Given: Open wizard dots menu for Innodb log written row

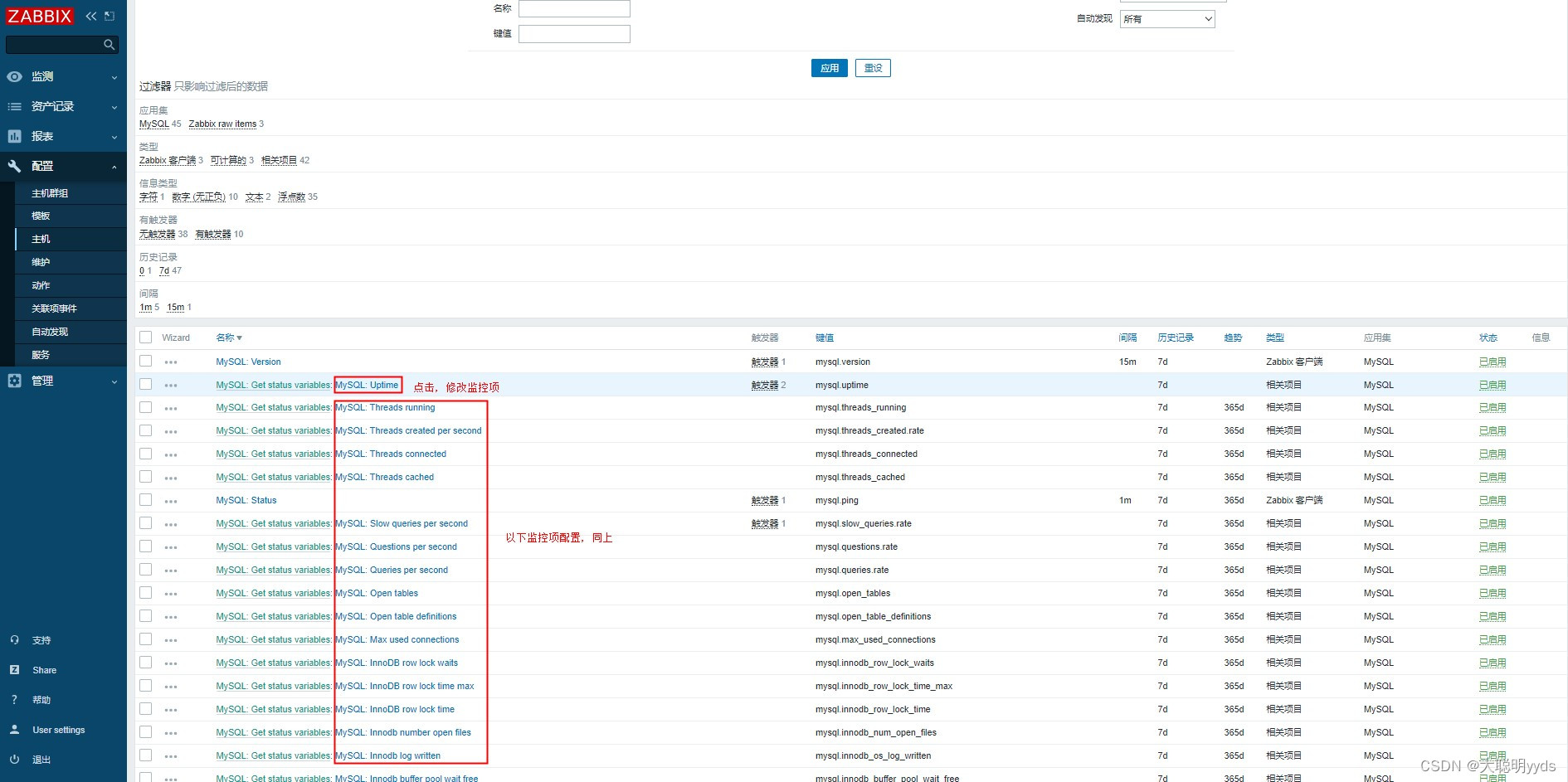Looking at the screenshot, I should tap(171, 756).
